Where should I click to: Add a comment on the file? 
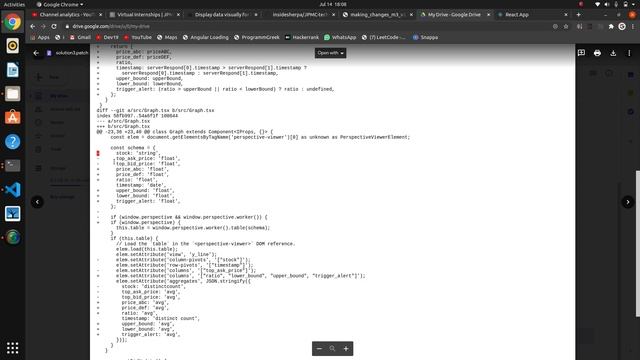[x=581, y=53]
